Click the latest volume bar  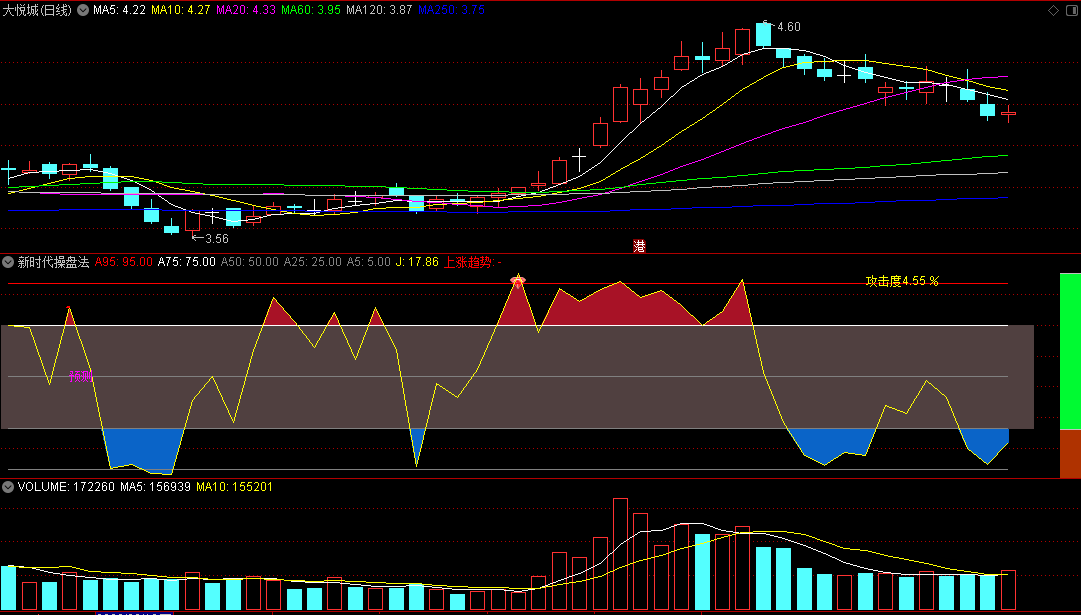(x=1009, y=590)
